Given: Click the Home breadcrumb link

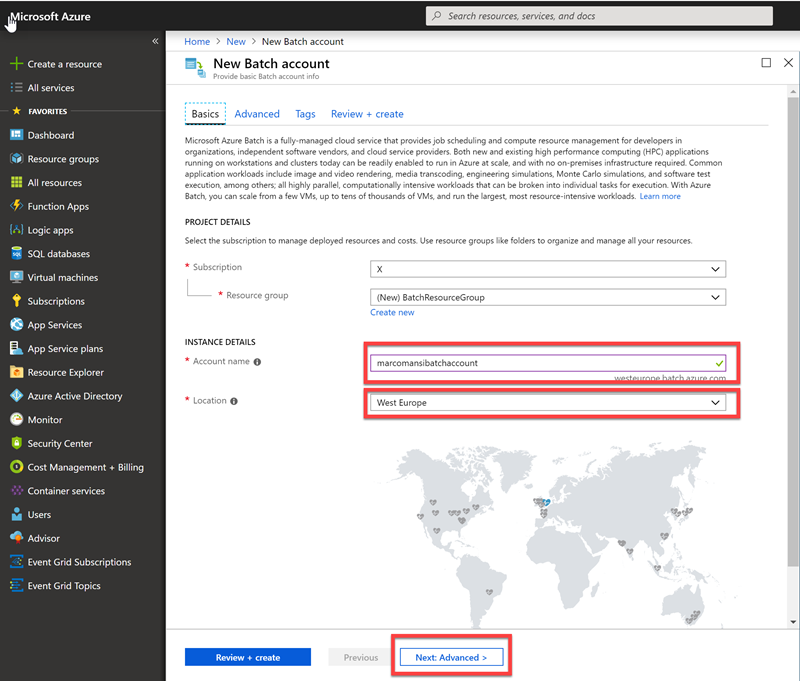Looking at the screenshot, I should coord(197,41).
